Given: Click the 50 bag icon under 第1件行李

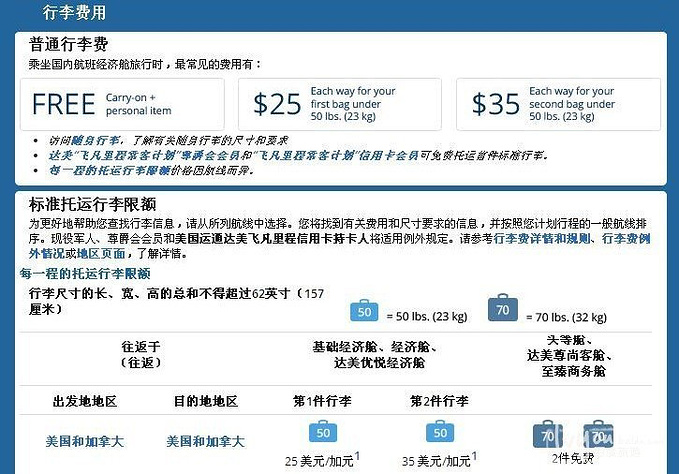Looking at the screenshot, I should click(x=323, y=432).
